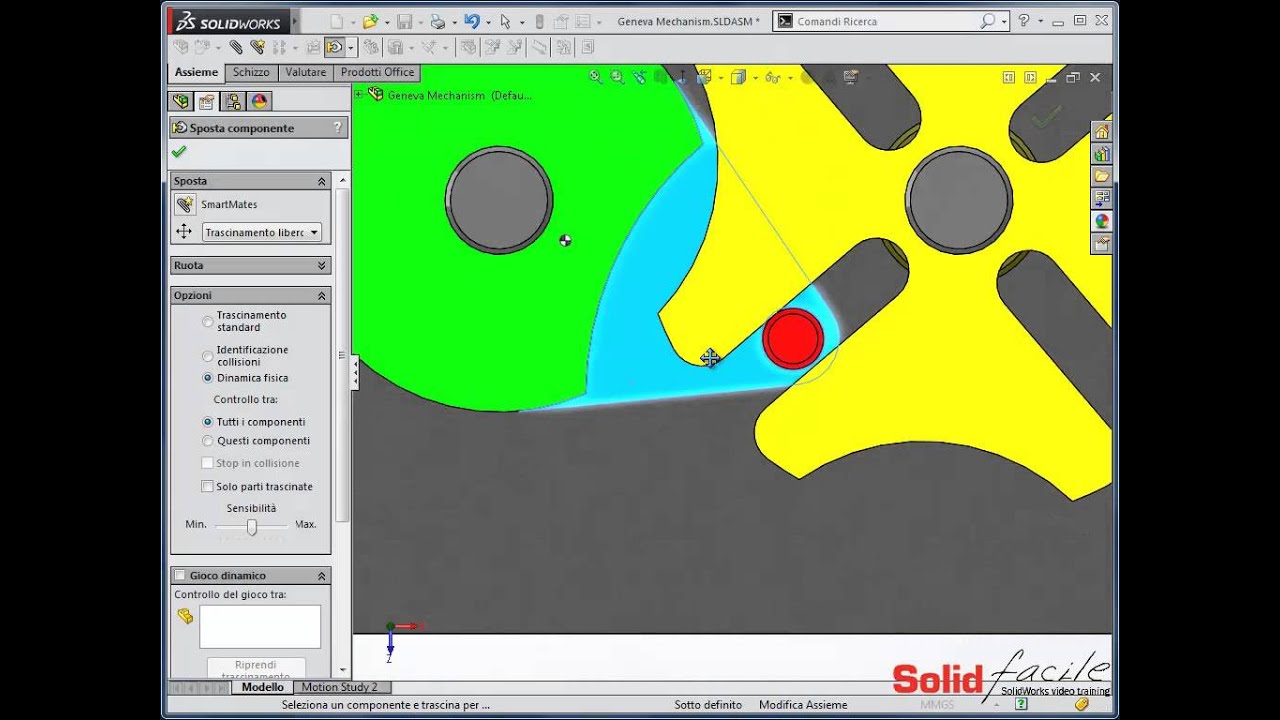Click the Zoom to Area magnifier in viewport
This screenshot has width=1280, height=720.
[617, 76]
